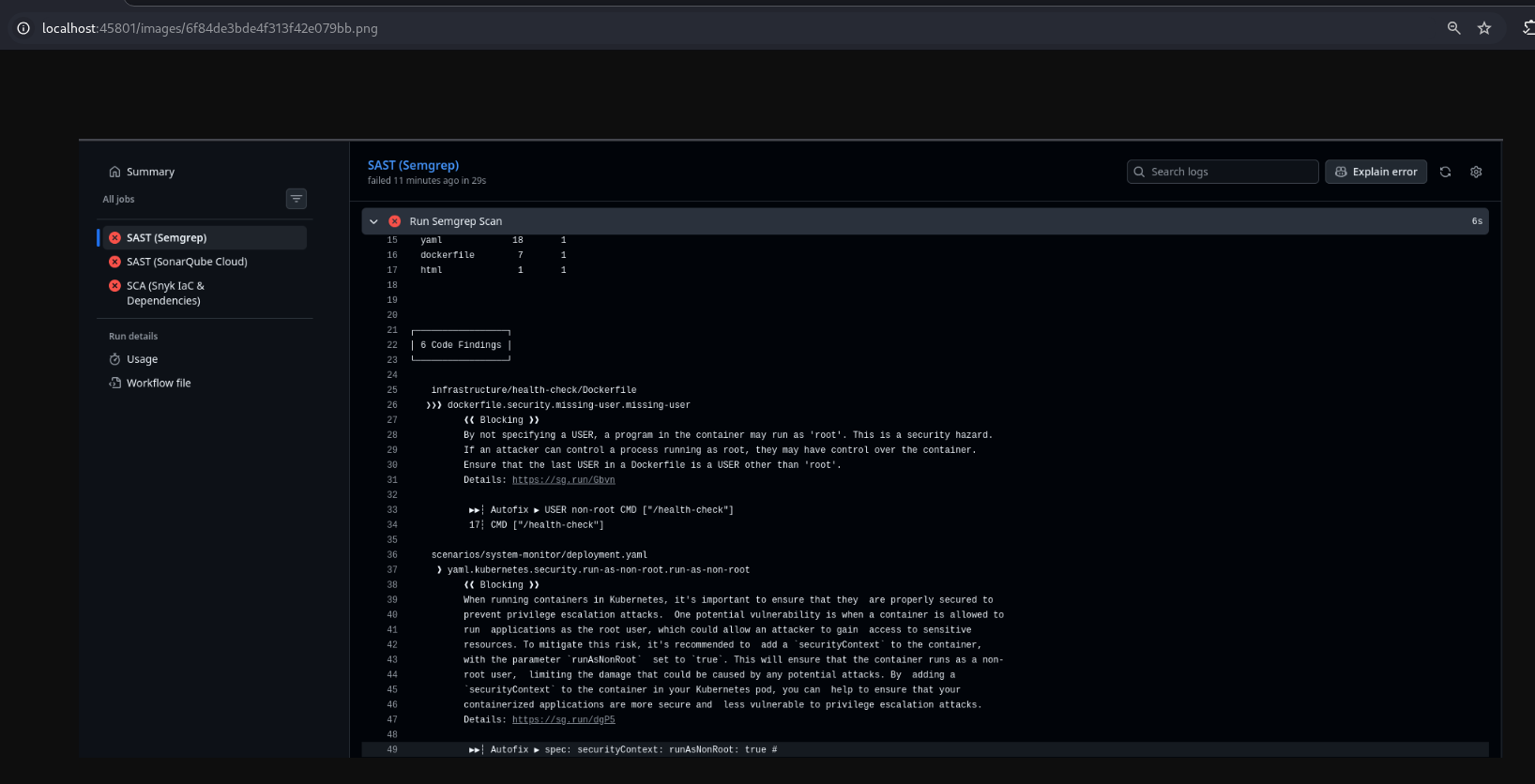Collapse the Run Semgrep Scan step

tap(373, 221)
